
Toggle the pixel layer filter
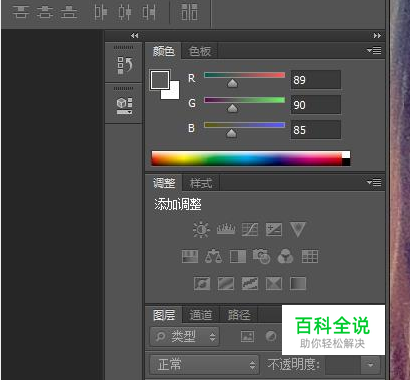(x=247, y=337)
